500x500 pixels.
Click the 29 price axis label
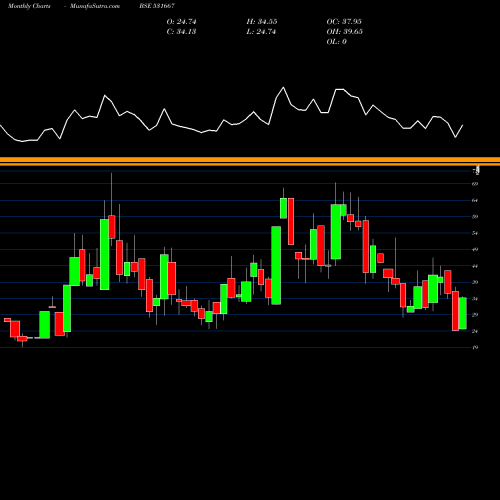[475, 315]
